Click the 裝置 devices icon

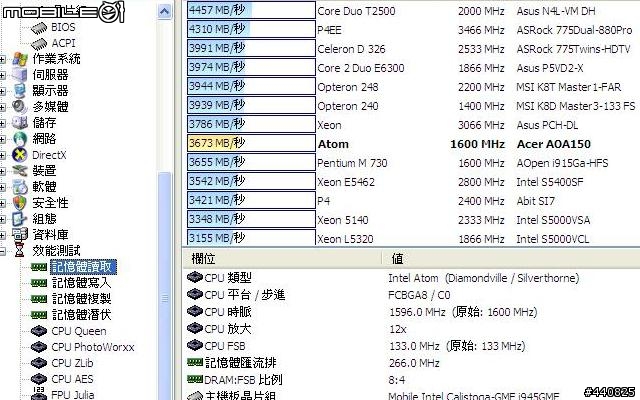coord(20,171)
